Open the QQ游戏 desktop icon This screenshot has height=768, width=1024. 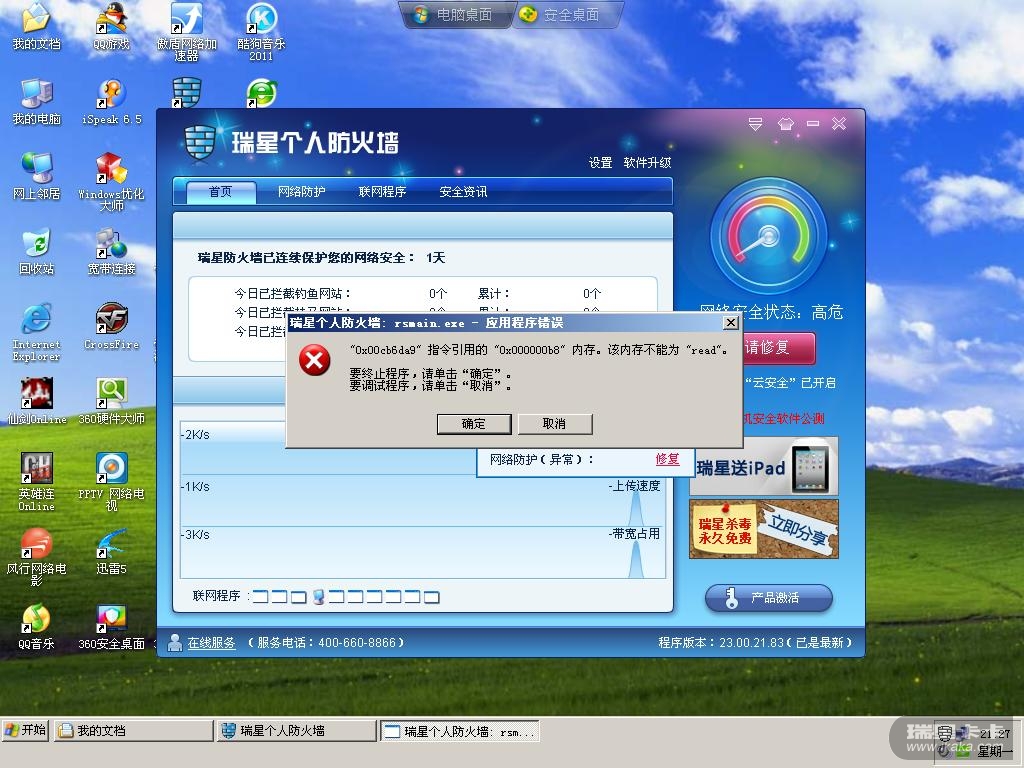111,26
